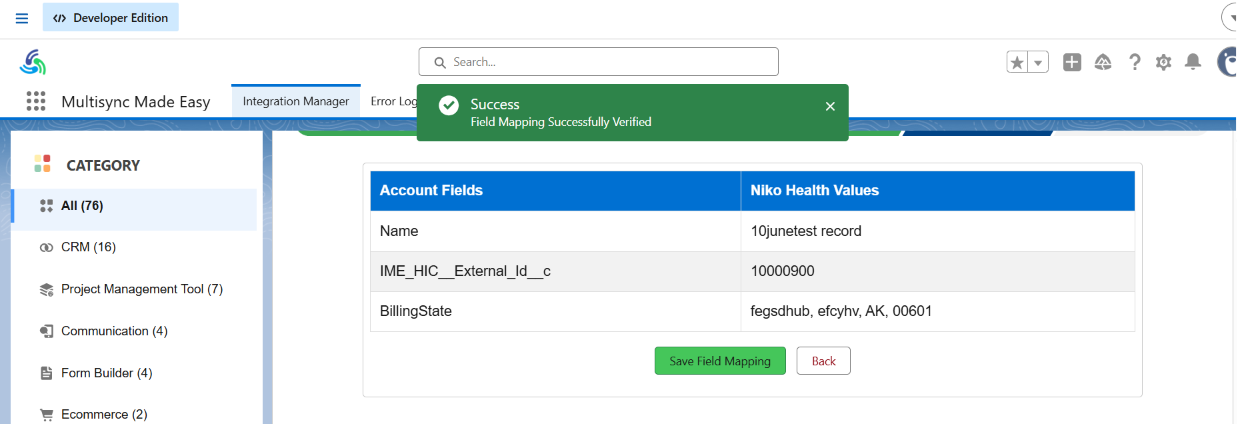The width and height of the screenshot is (1237, 424).
Task: Open the notifications bell
Action: tap(1192, 62)
